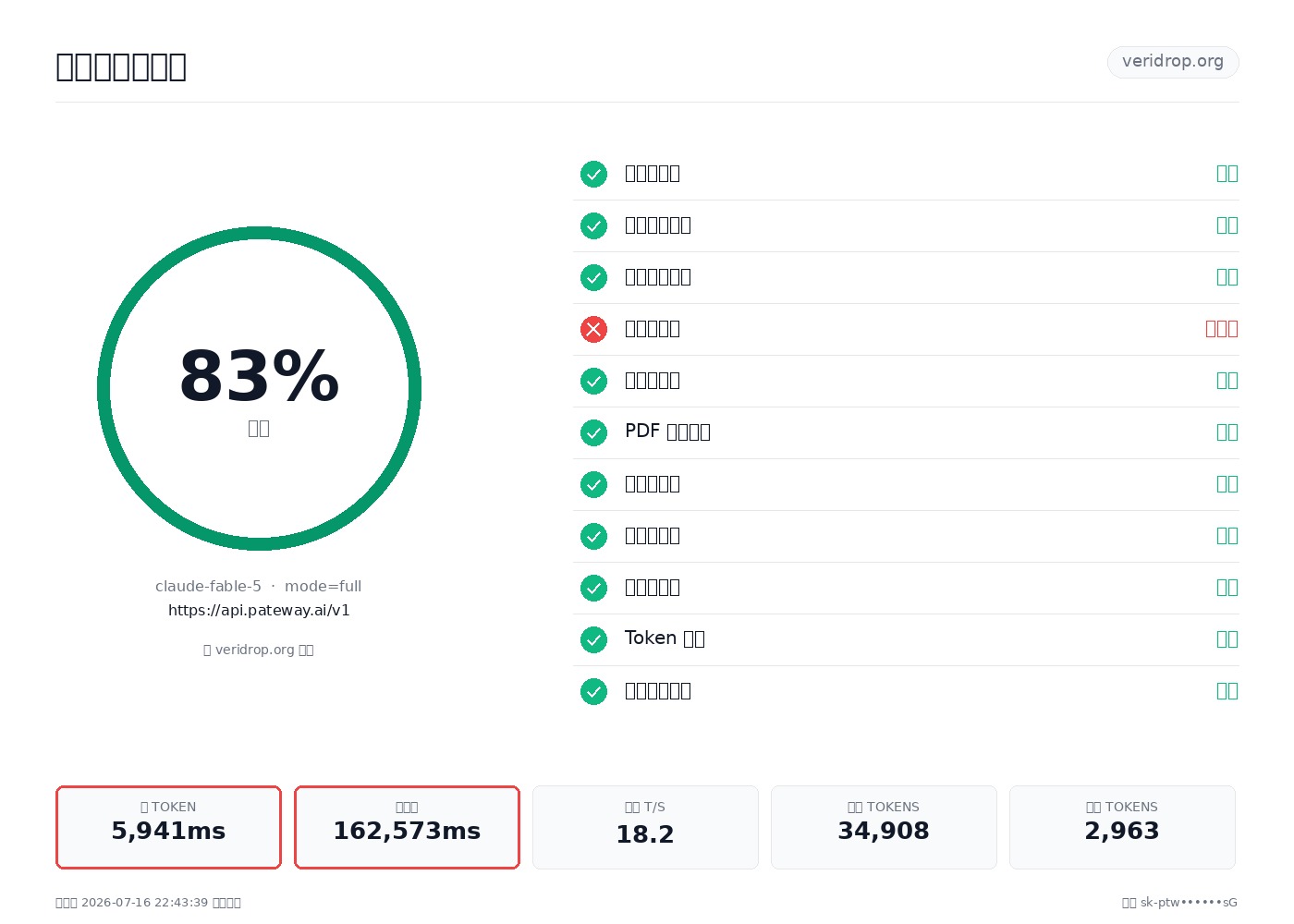The image size is (1294, 924).
Task: Click the green check icon beside PDF row
Action: pyautogui.click(x=593, y=432)
